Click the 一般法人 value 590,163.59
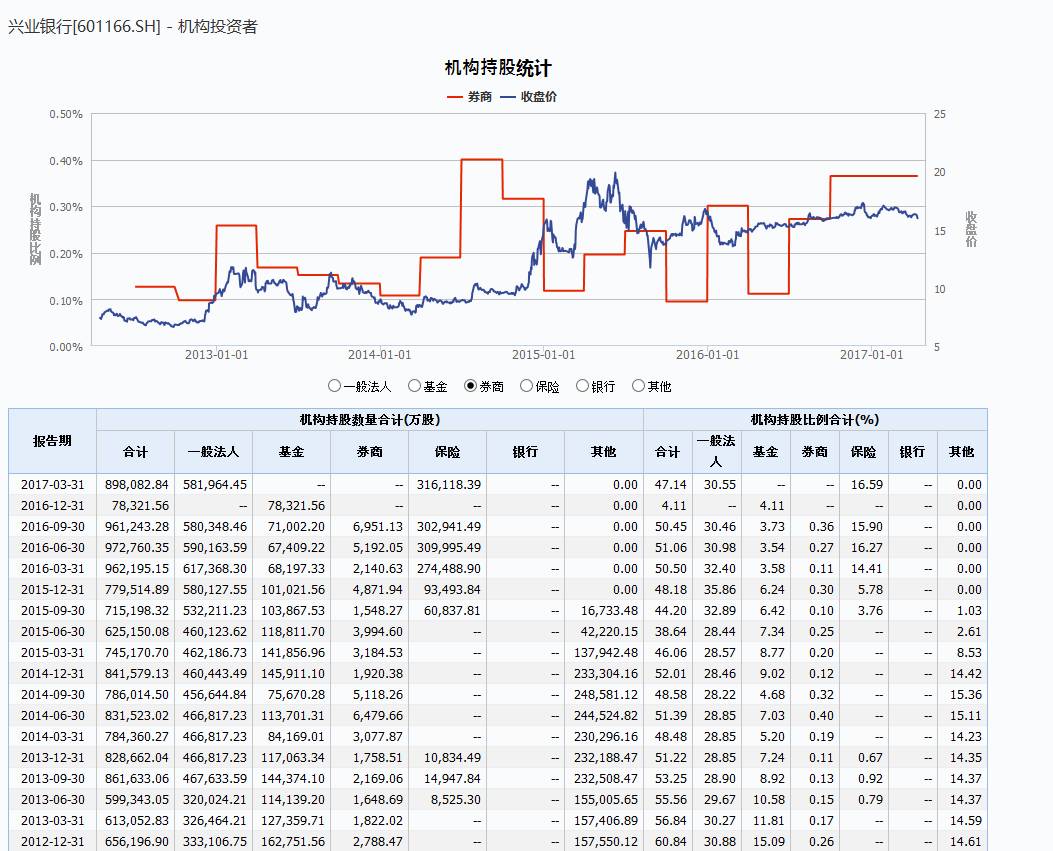 (215, 547)
